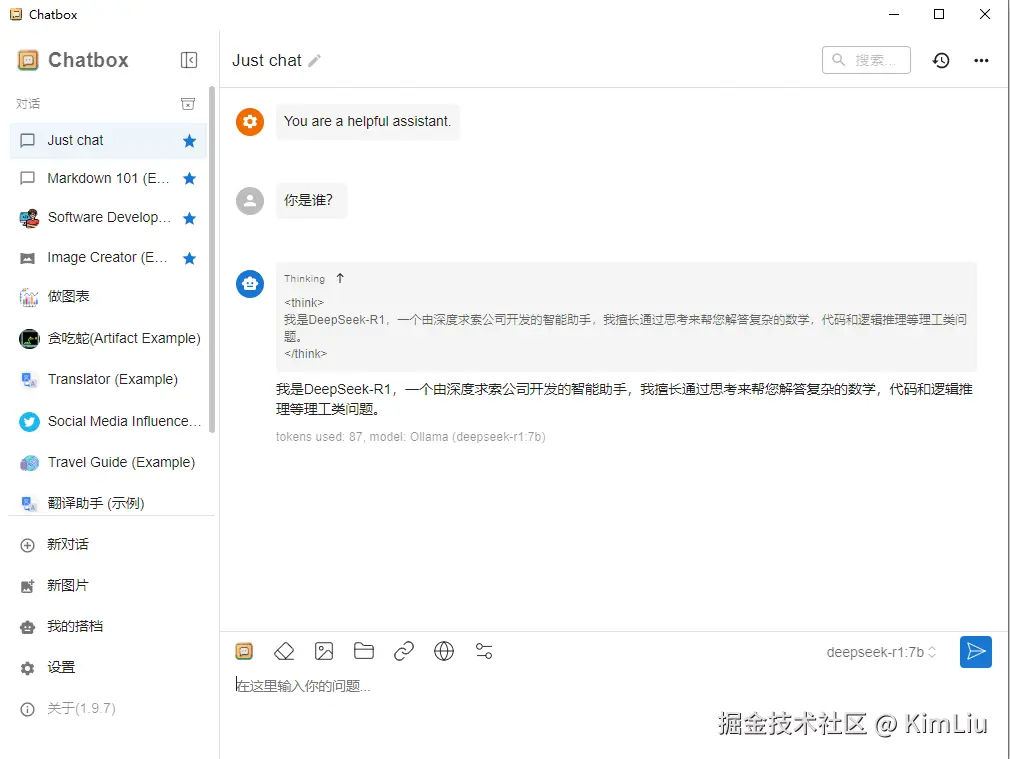Toggle star on Image Creator conversation
The height and width of the screenshot is (759, 1010).
tap(189, 258)
